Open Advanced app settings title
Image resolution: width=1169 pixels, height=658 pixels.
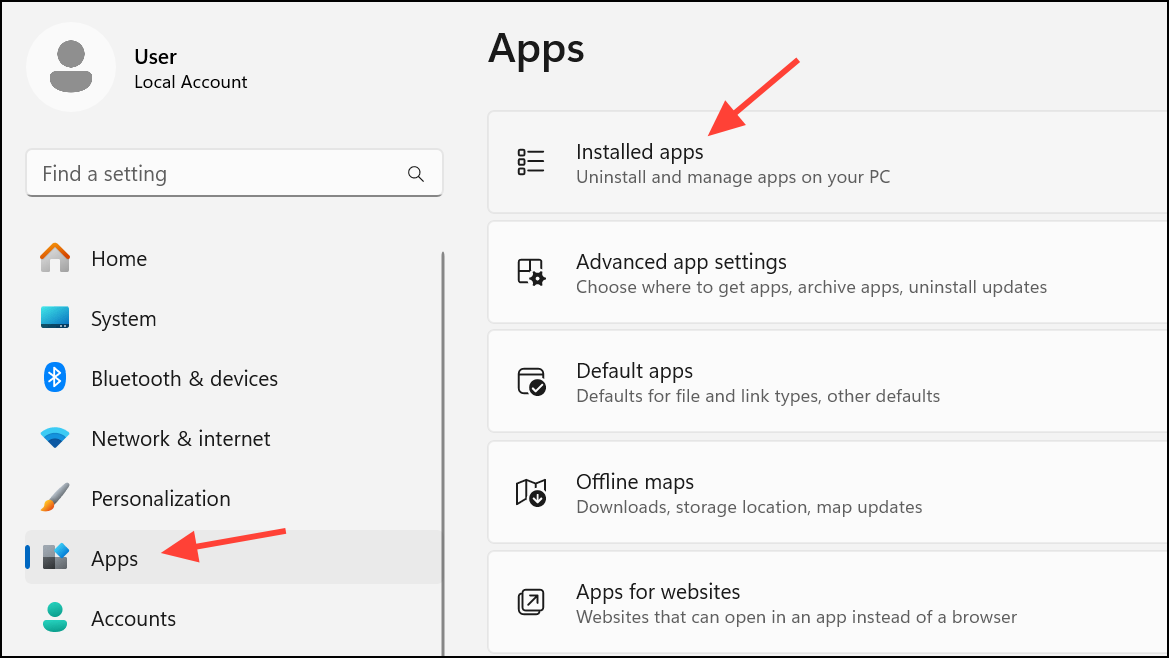(681, 262)
